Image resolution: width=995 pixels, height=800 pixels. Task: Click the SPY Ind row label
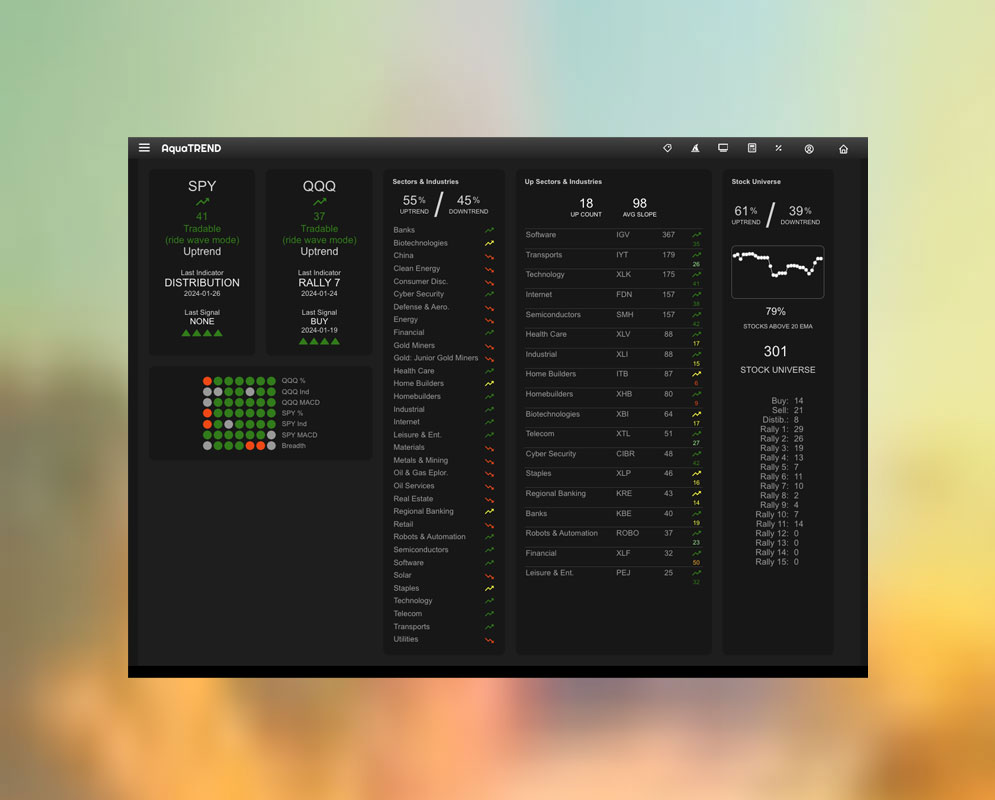[294, 424]
